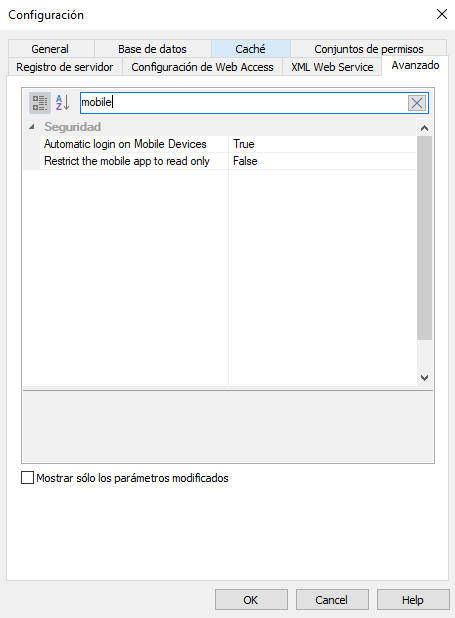455x618 pixels.
Task: Sort parameters alphabetically with A-Z icon
Action: point(63,103)
